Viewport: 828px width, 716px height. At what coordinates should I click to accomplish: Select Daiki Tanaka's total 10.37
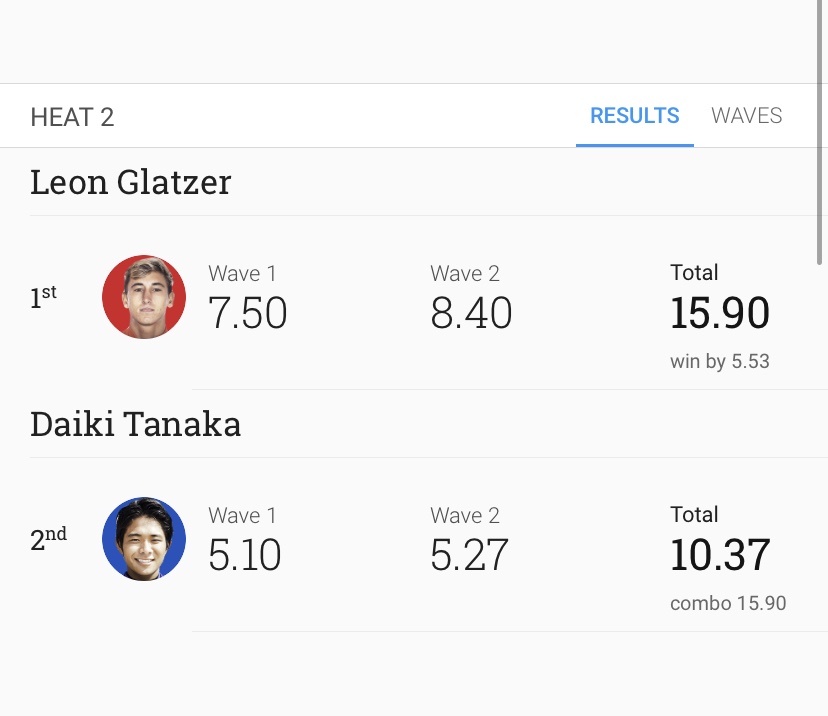(x=720, y=554)
